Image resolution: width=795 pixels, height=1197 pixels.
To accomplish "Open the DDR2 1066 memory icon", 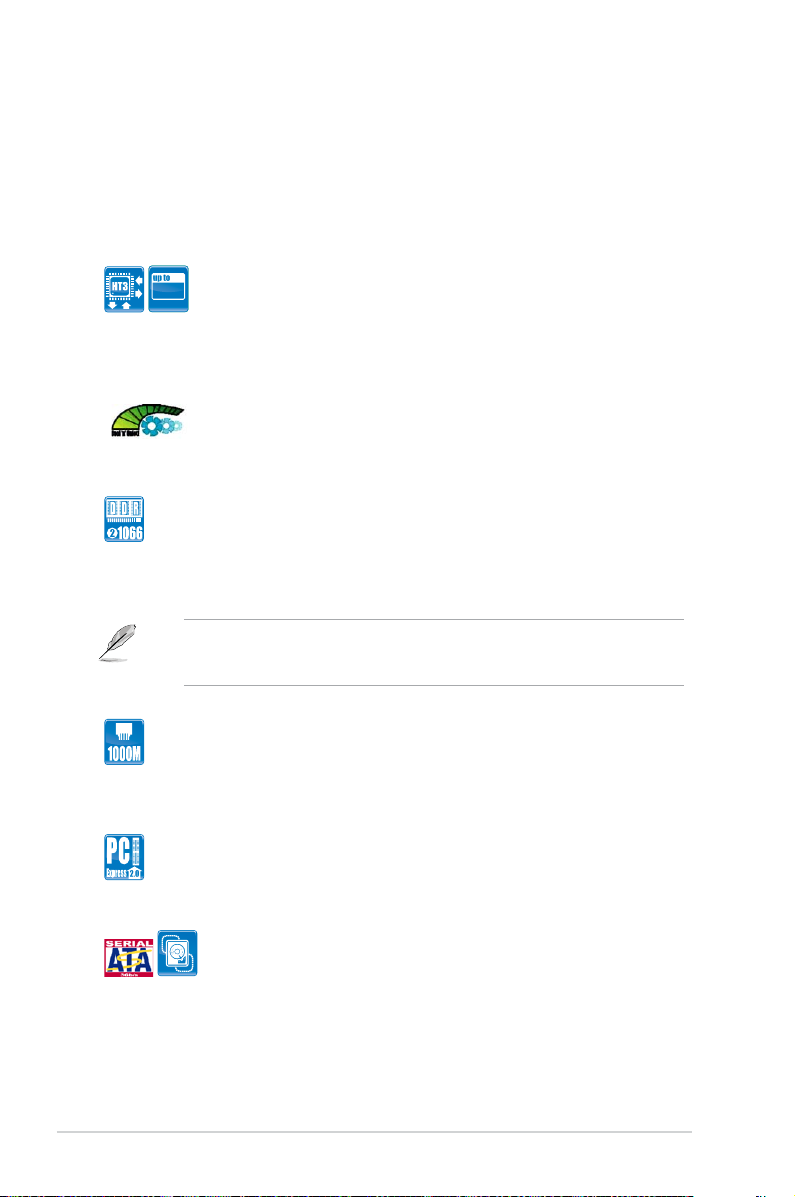I will pos(124,519).
